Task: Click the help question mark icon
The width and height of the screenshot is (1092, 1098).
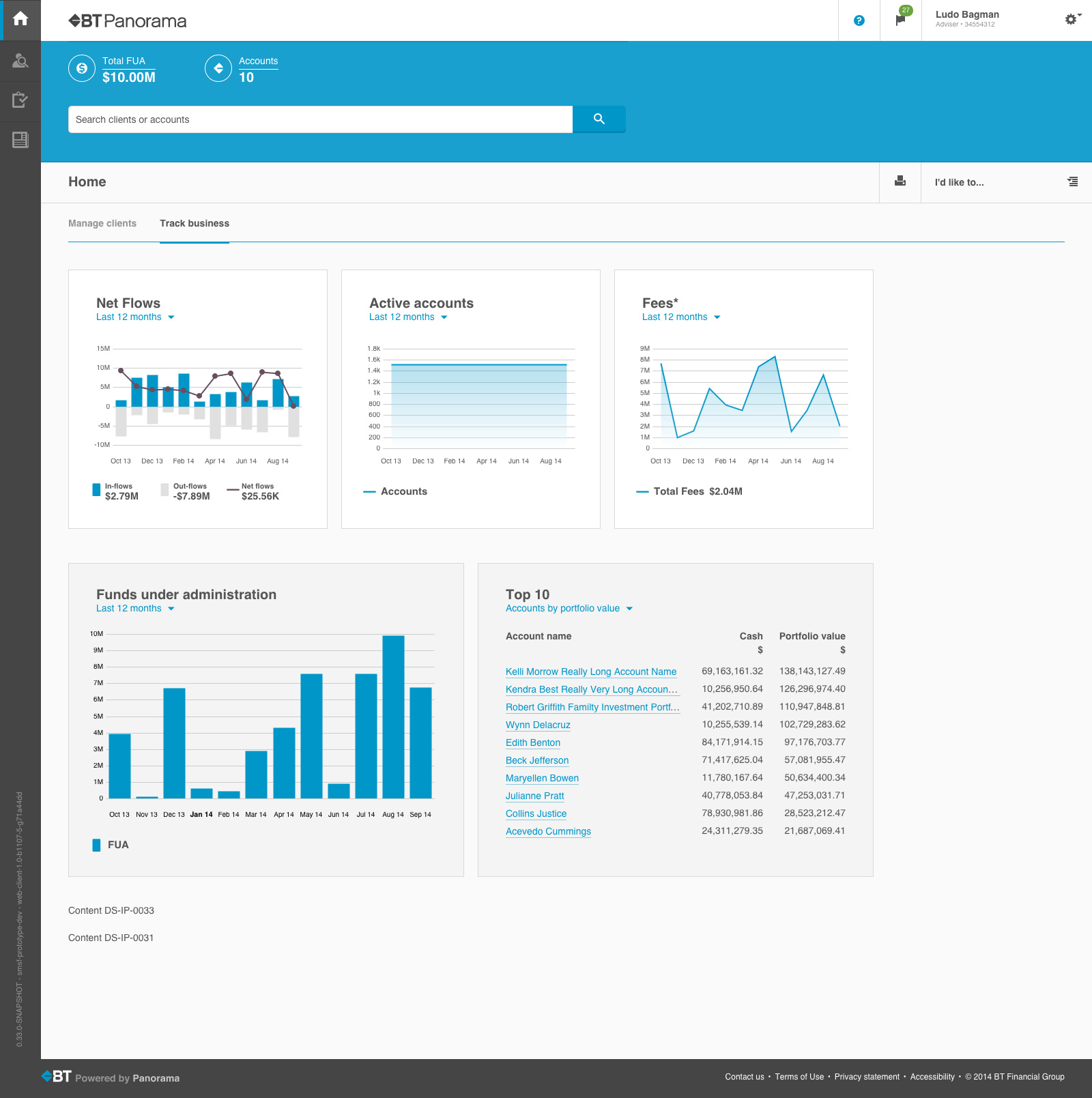Action: pos(859,20)
